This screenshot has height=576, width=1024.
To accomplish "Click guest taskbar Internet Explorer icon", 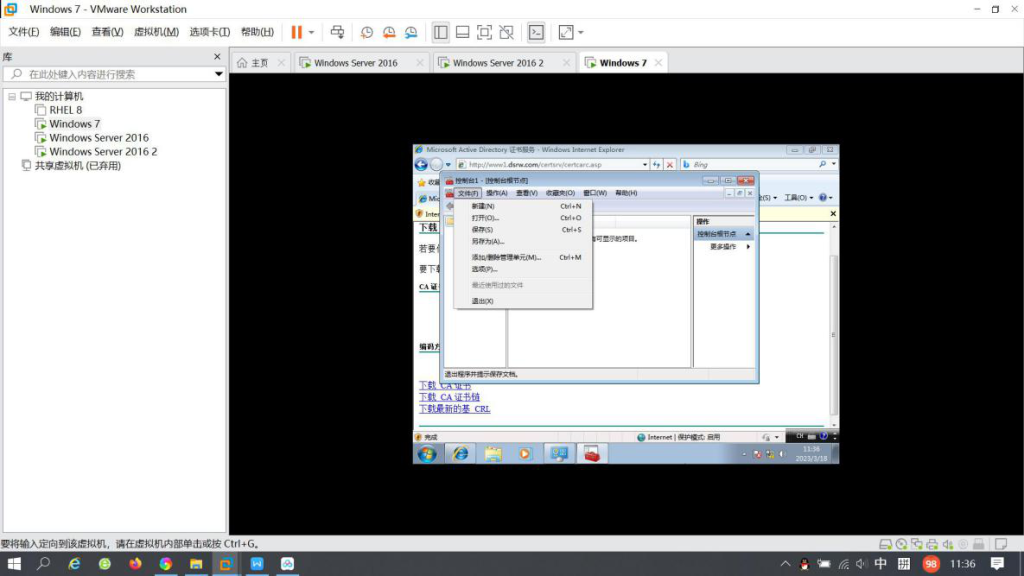I will point(460,454).
